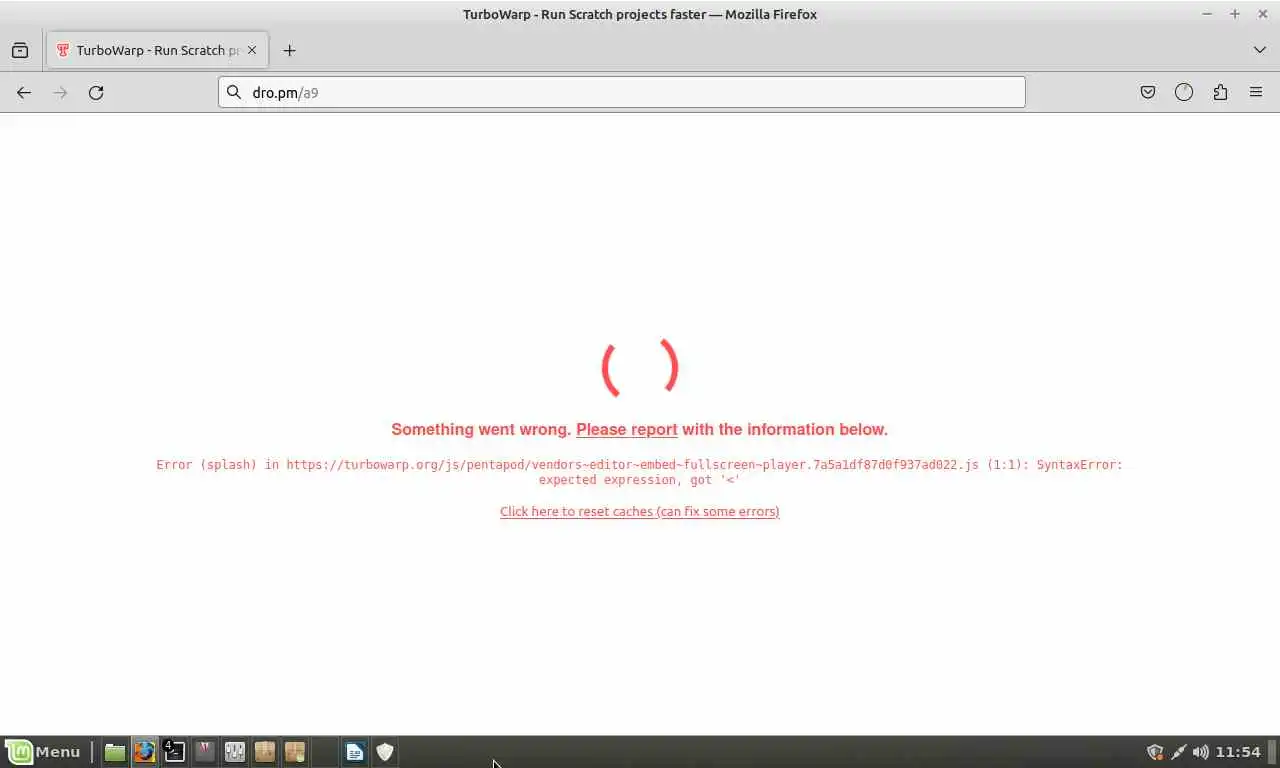The image size is (1280, 768).
Task: Reload the current page
Action: [96, 92]
